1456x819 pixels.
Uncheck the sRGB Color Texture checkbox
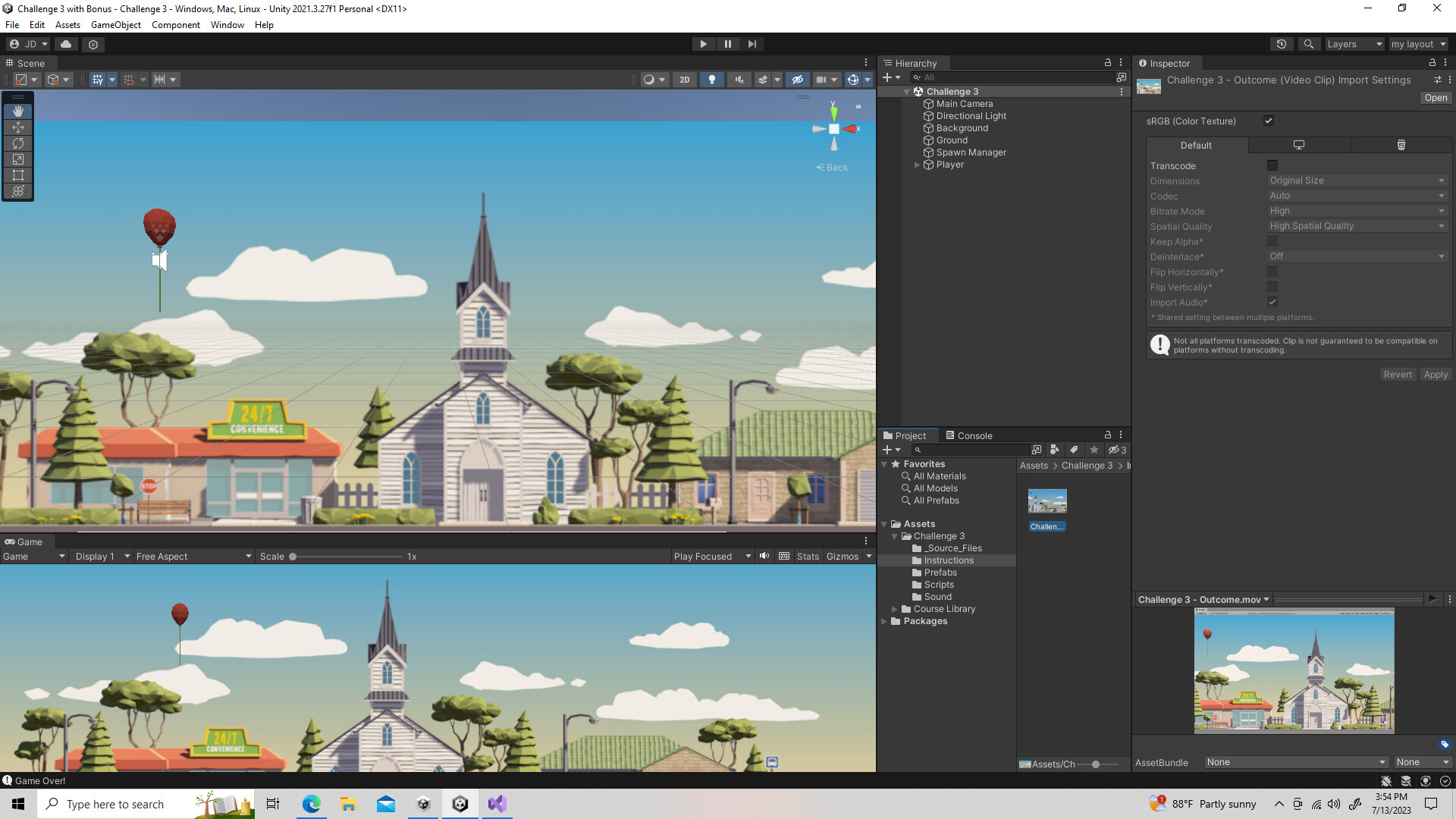pos(1269,121)
